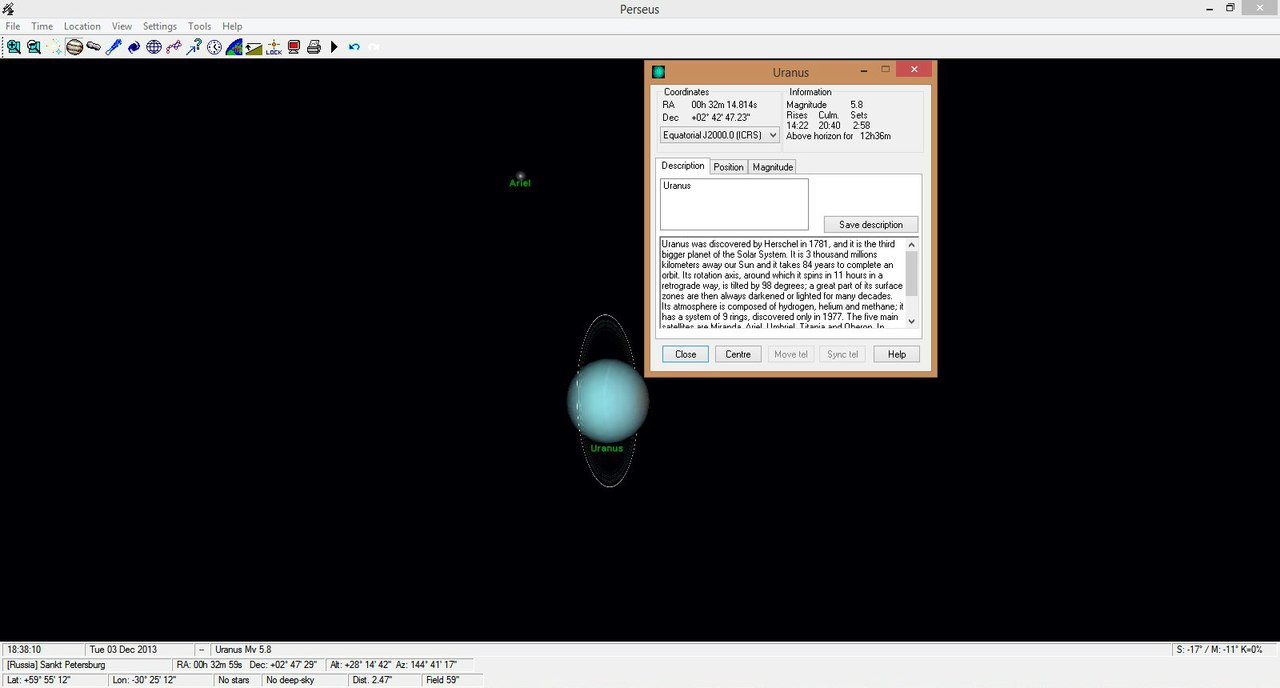Click the Close button in Uranus dialog

pos(686,354)
